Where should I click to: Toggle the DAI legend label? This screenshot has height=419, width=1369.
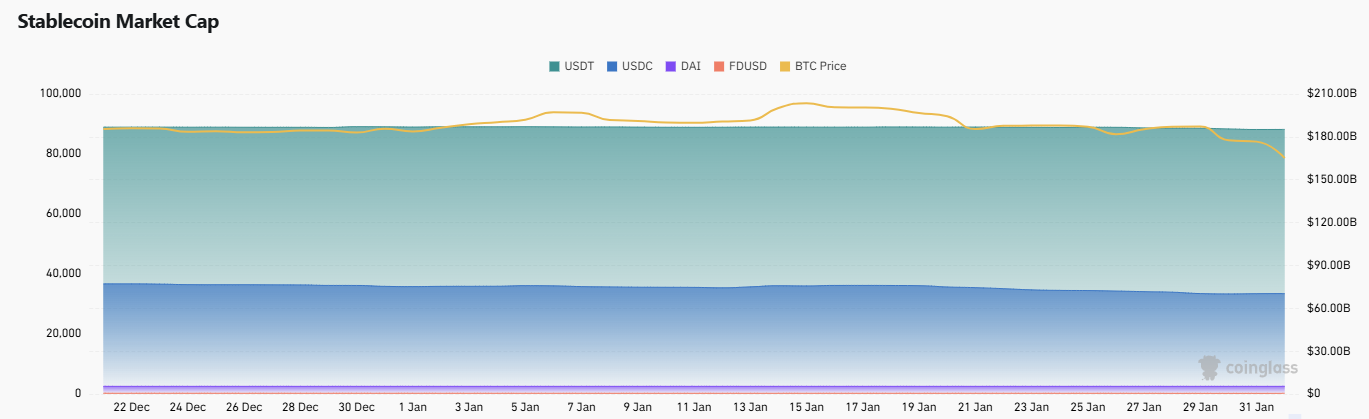(691, 66)
